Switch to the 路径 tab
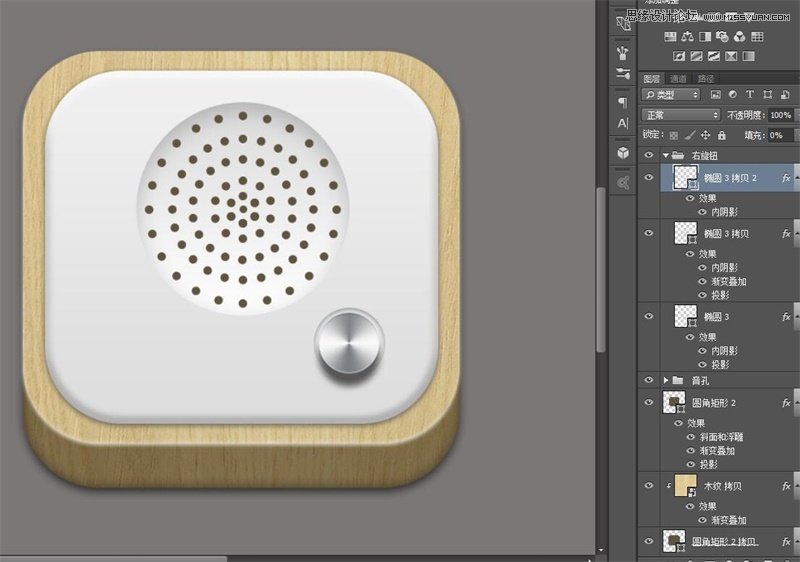This screenshot has width=800, height=562. [x=706, y=79]
